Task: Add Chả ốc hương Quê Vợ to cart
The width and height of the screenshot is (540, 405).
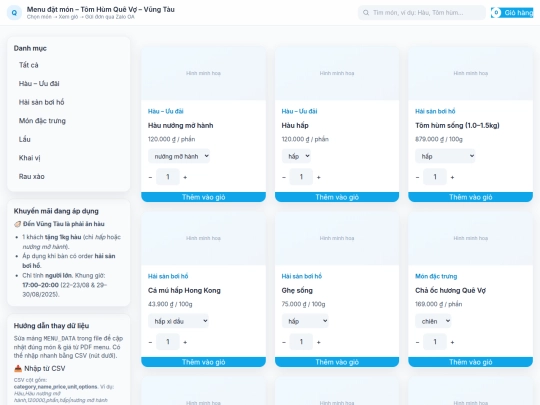Action: pyautogui.click(x=470, y=362)
